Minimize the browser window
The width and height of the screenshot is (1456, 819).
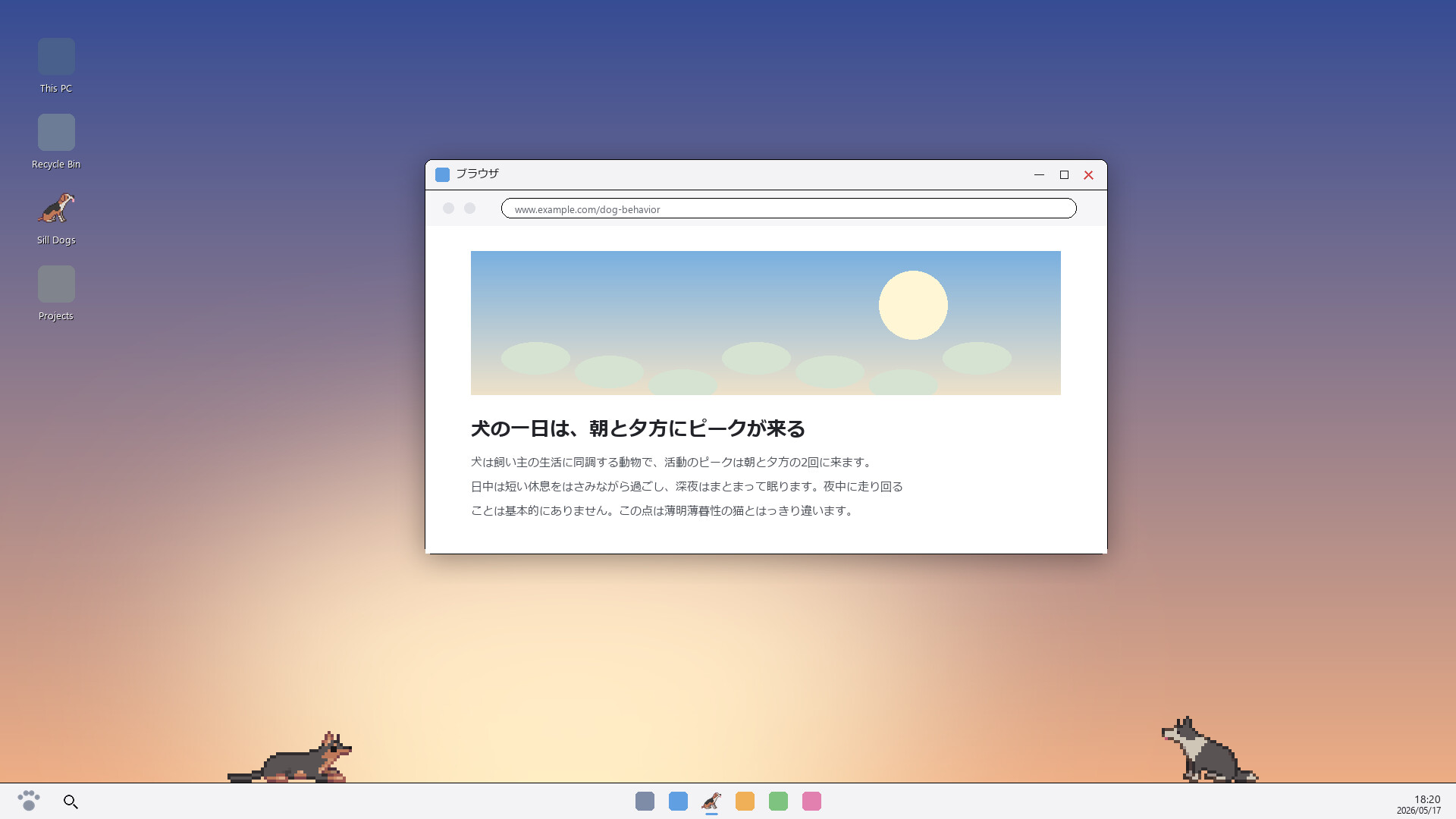[x=1039, y=174]
